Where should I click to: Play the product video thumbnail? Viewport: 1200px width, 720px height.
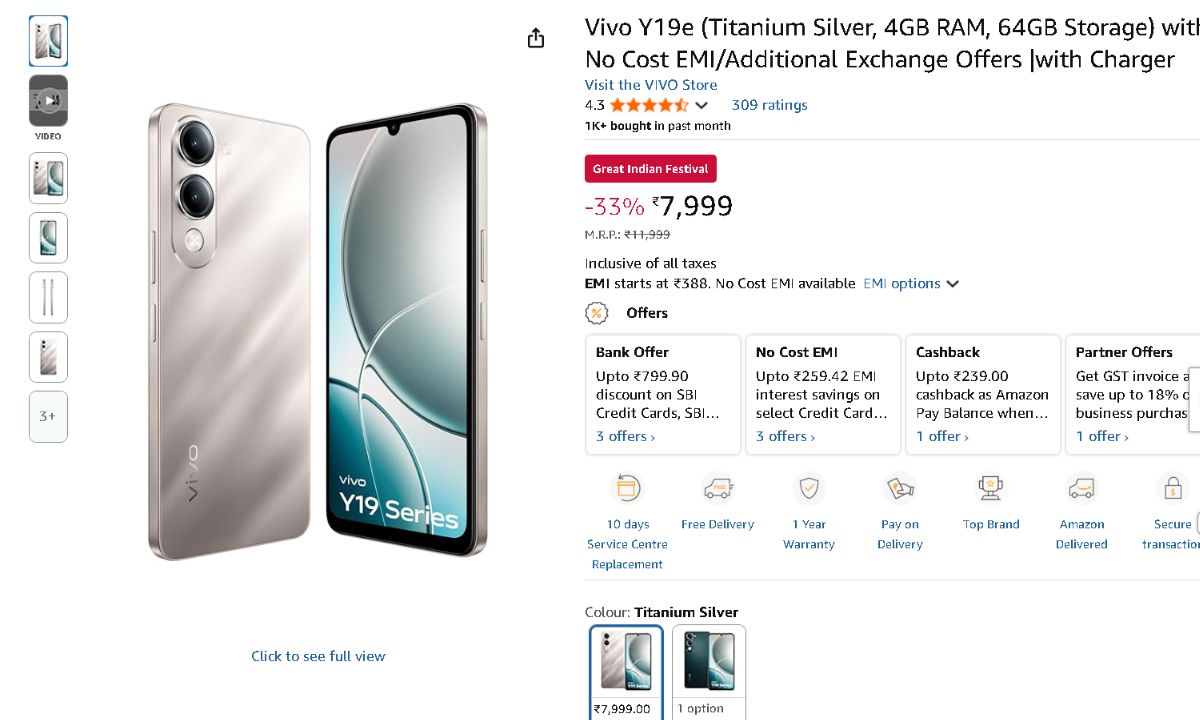click(48, 101)
